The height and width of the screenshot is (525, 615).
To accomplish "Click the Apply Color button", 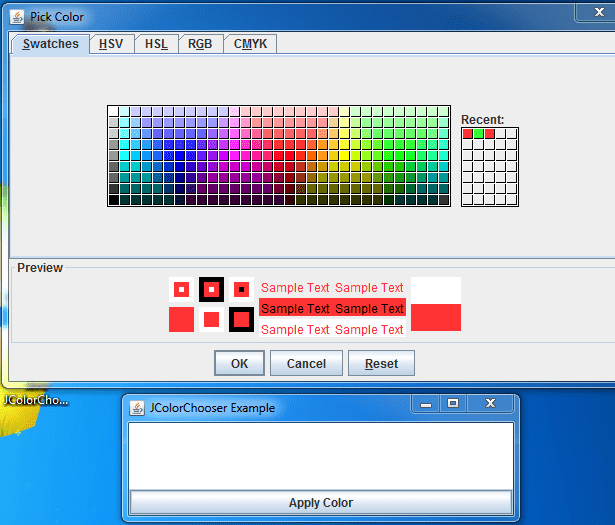I will [321, 503].
